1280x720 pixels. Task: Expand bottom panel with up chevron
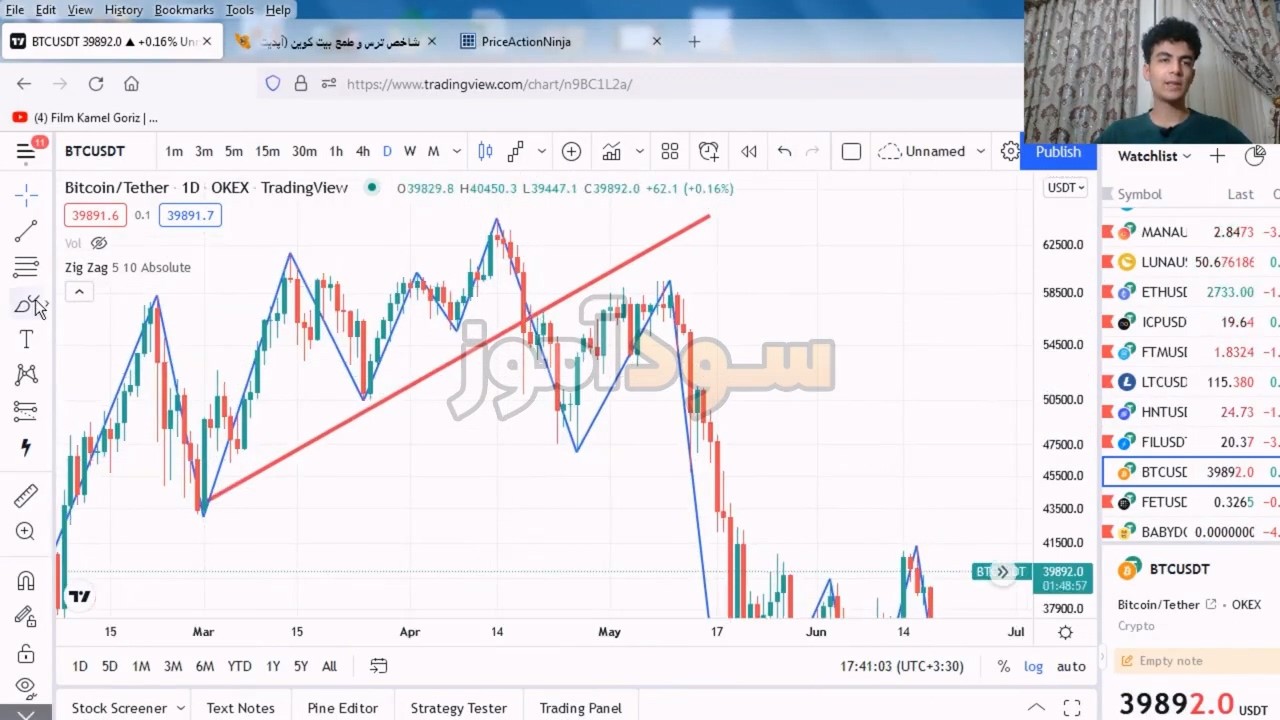pyautogui.click(x=1036, y=708)
